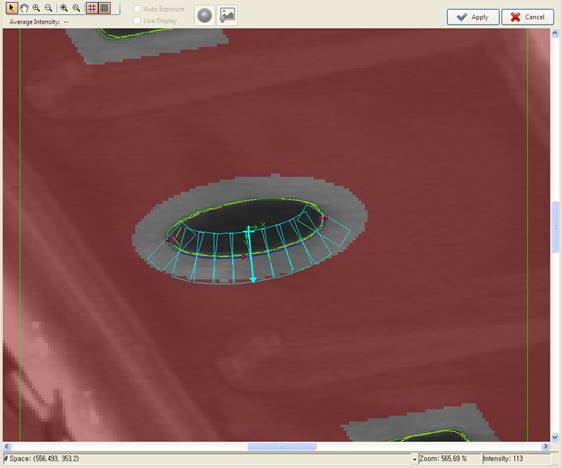Toggle the colored mask overlay icon
This screenshot has width=562, height=468.
(104, 8)
